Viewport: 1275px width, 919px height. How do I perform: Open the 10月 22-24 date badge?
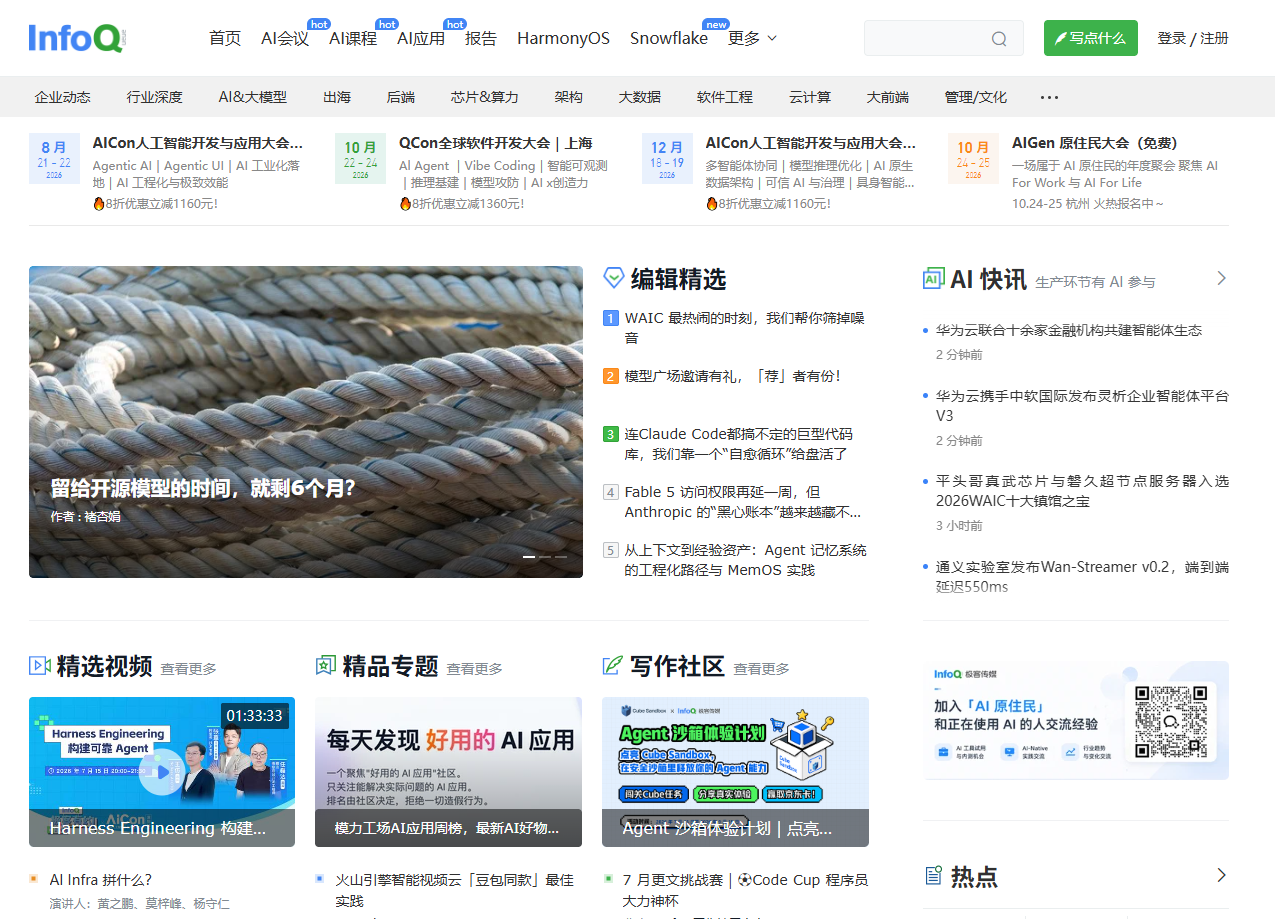tap(360, 159)
